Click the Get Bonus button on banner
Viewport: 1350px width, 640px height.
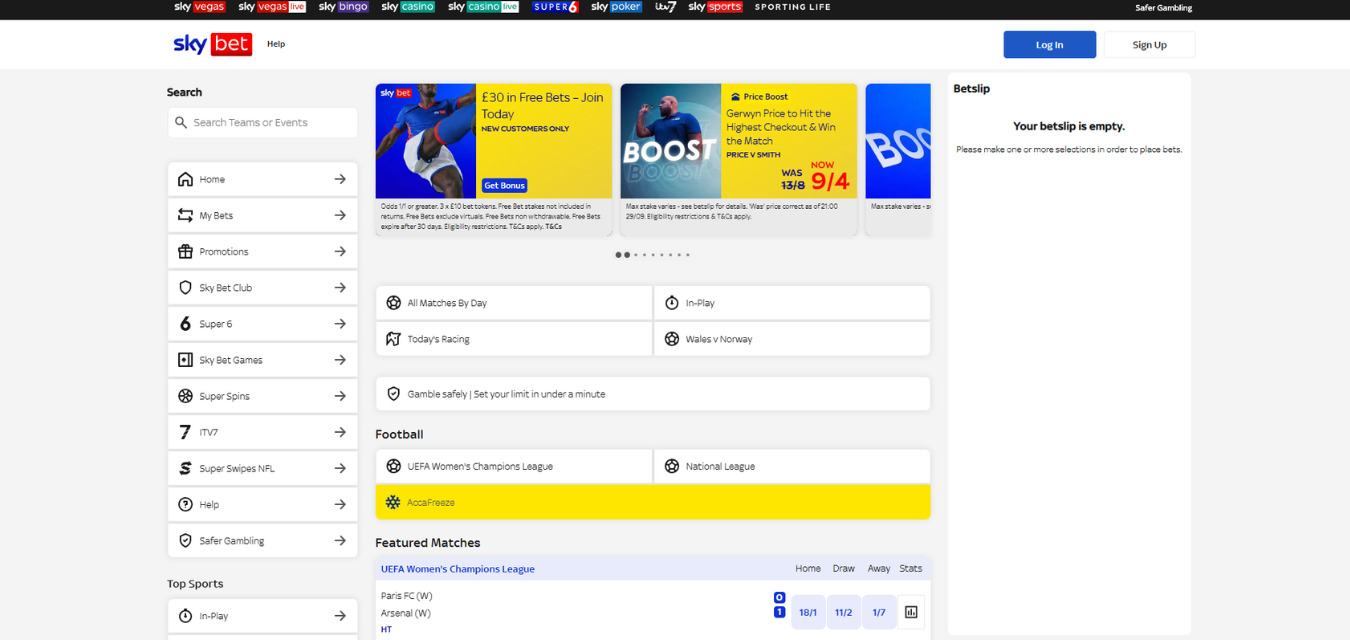click(504, 186)
